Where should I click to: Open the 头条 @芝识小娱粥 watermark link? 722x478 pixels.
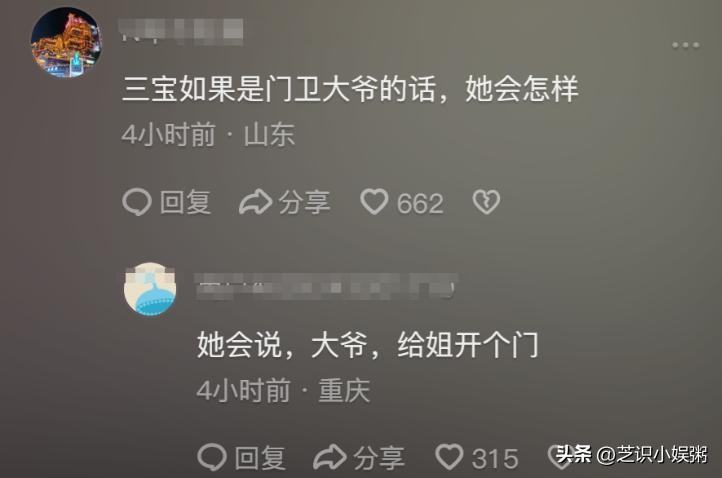[x=631, y=454]
